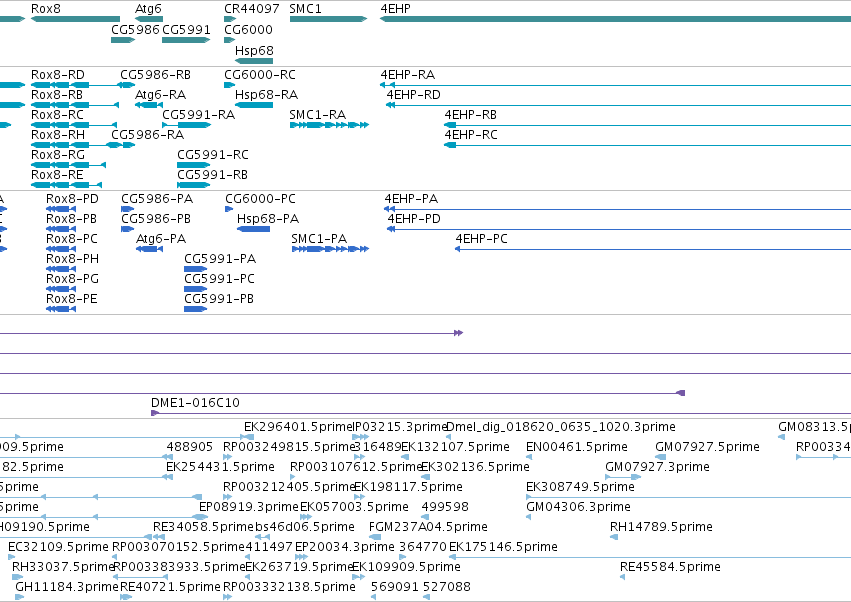The width and height of the screenshot is (851, 602).
Task: Select the CG6000-RC transcript label
Action: pos(260,74)
